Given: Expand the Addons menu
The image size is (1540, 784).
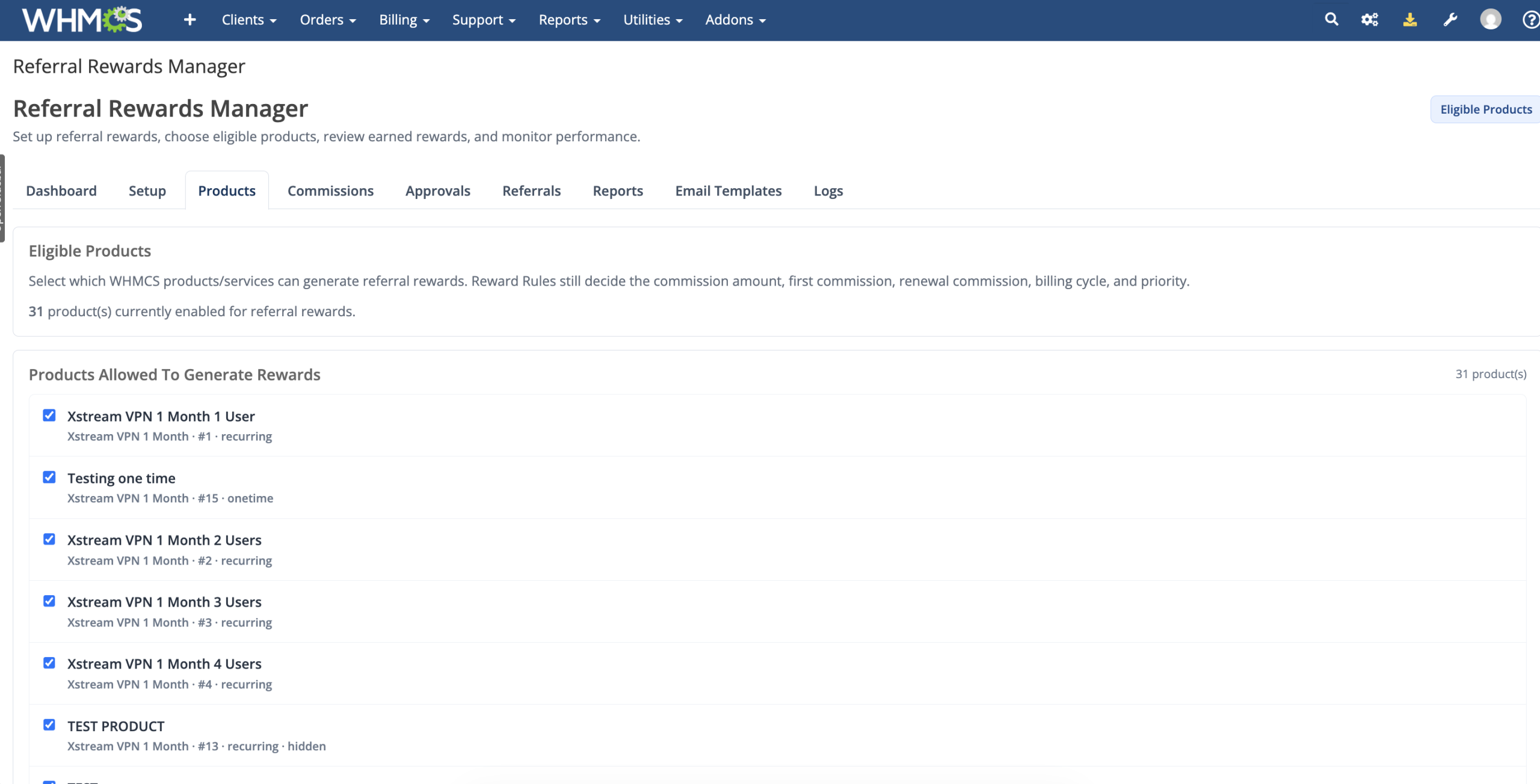Looking at the screenshot, I should point(735,20).
